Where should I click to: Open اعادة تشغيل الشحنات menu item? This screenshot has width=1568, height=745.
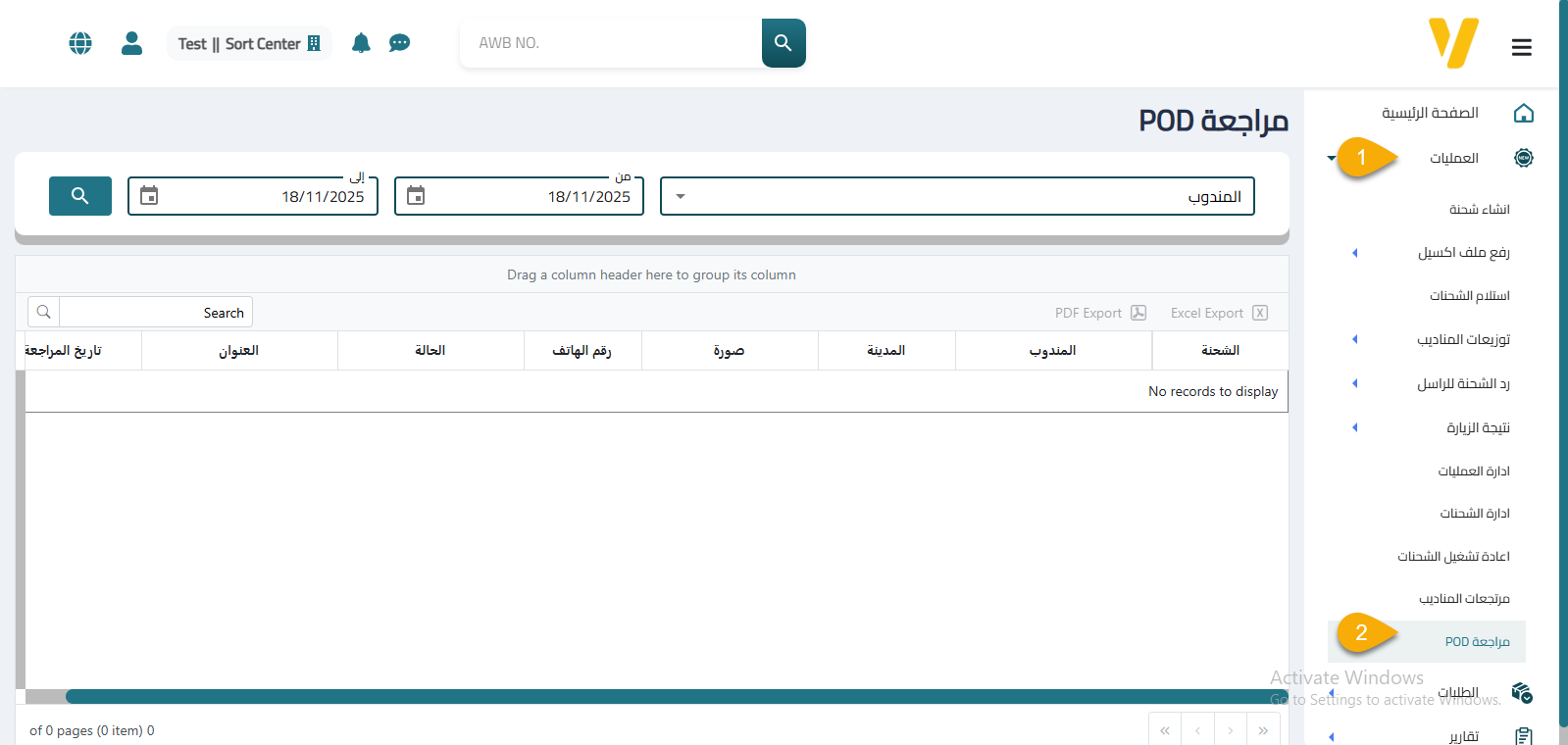[1453, 556]
